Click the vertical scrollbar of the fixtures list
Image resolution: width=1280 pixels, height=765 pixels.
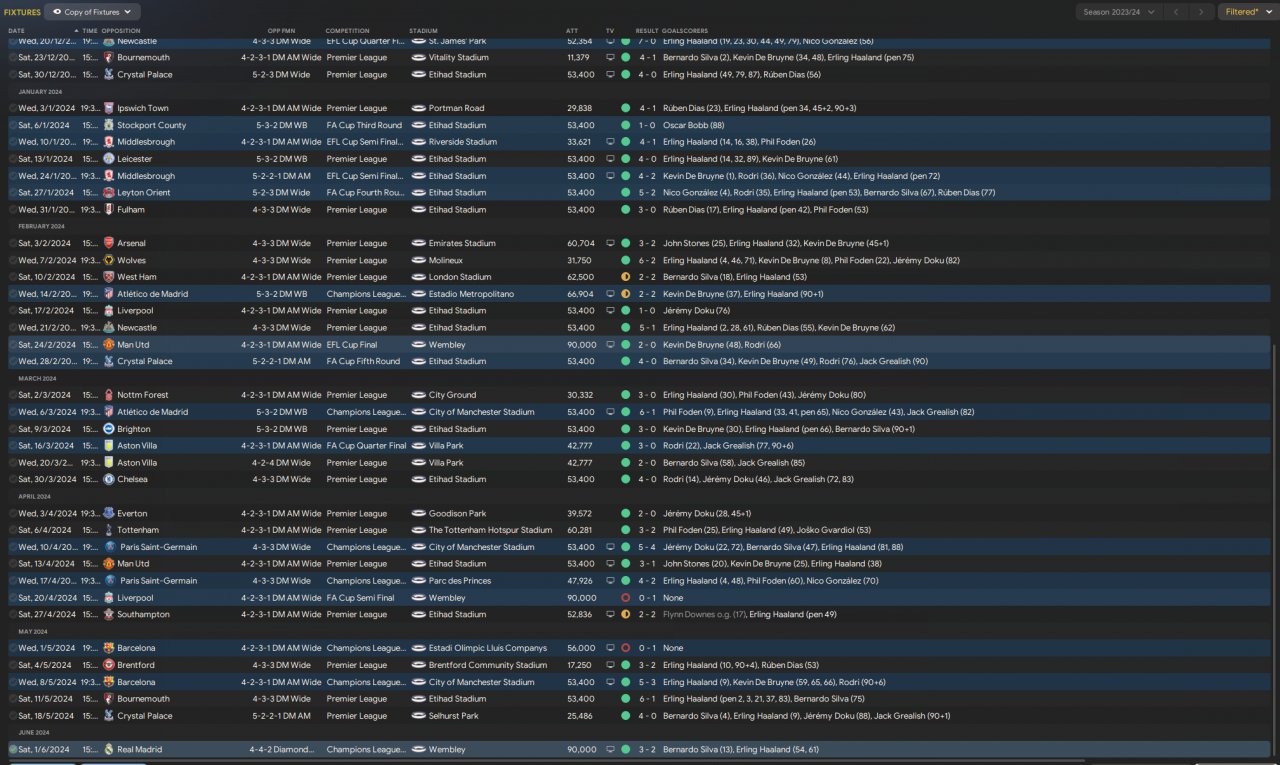1275,550
